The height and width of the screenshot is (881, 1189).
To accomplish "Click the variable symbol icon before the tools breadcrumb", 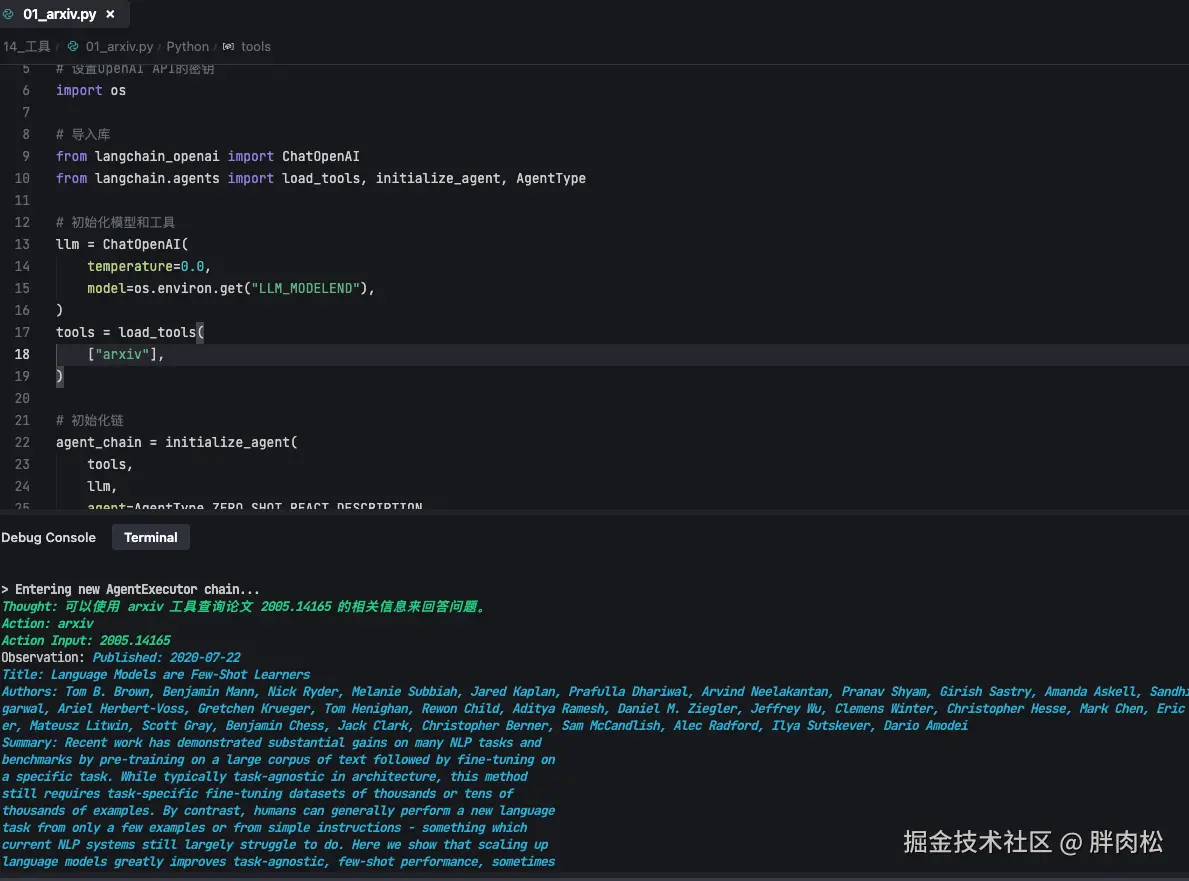I will tap(228, 47).
